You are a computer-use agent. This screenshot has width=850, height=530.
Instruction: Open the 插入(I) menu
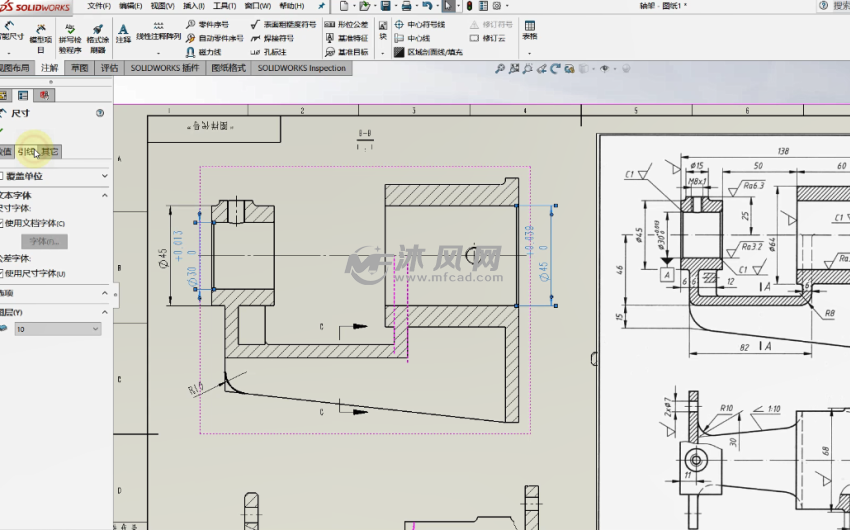[194, 6]
